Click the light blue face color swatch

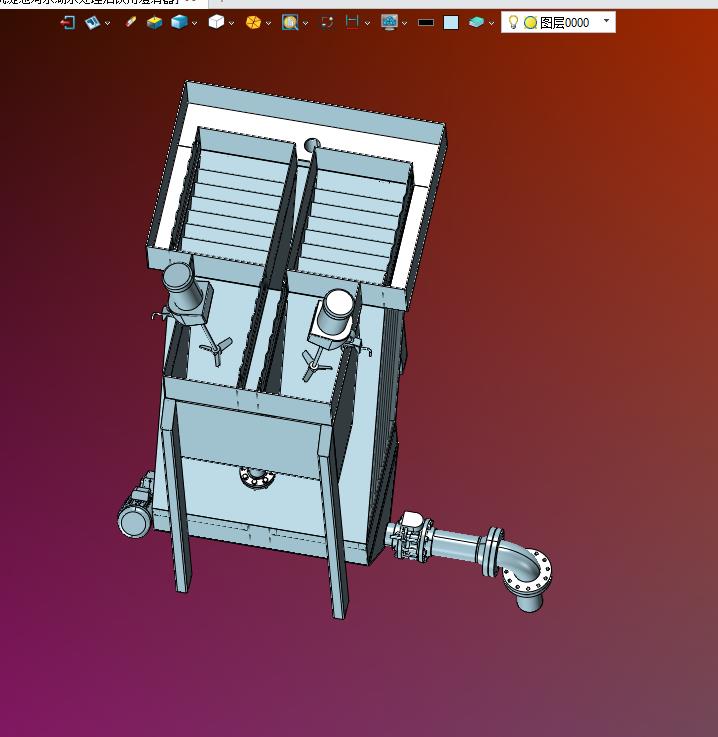[x=451, y=23]
